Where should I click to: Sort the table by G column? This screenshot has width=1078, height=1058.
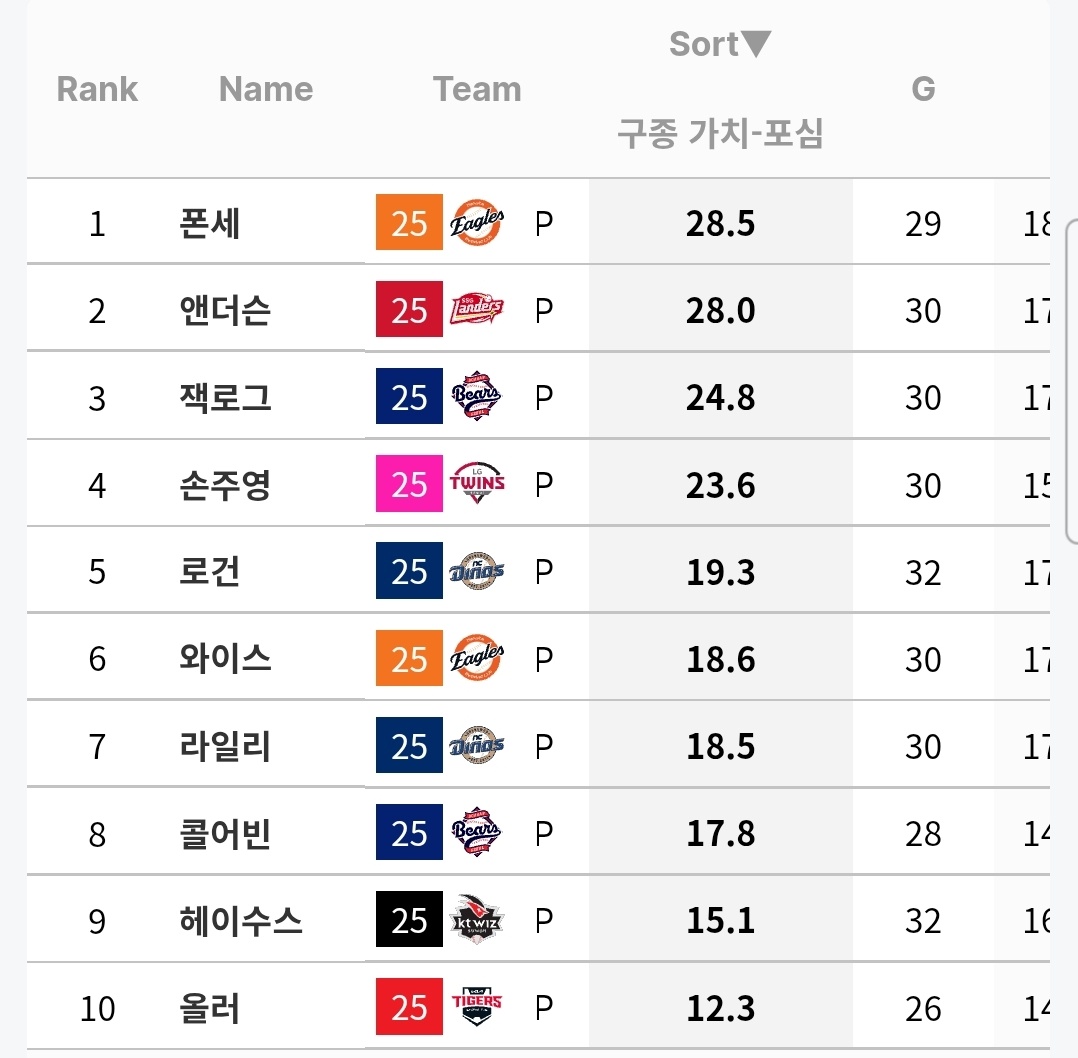922,89
